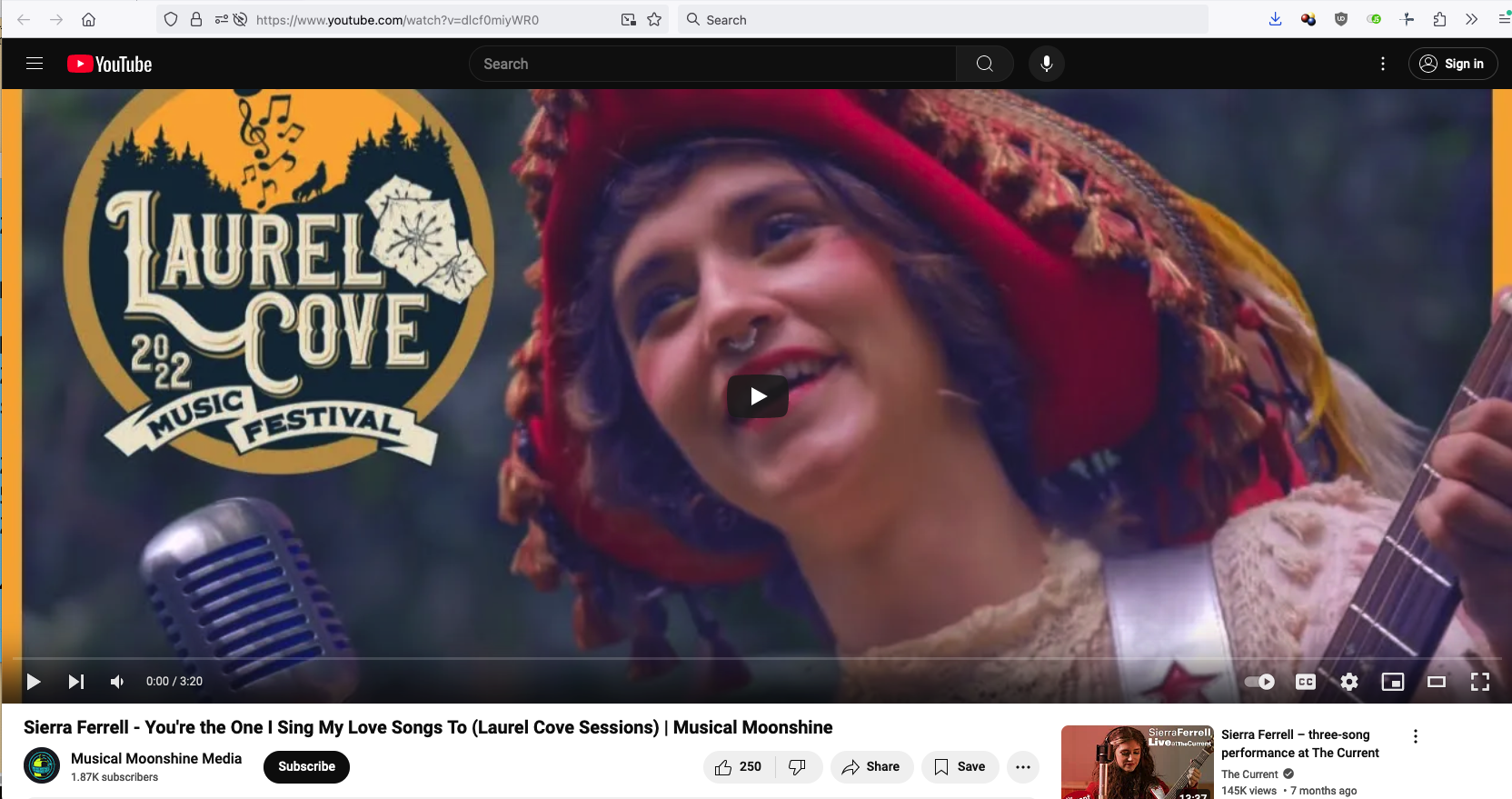The width and height of the screenshot is (1512, 799).
Task: Click the blocked autoplay icon in the address bar
Action: point(240,19)
